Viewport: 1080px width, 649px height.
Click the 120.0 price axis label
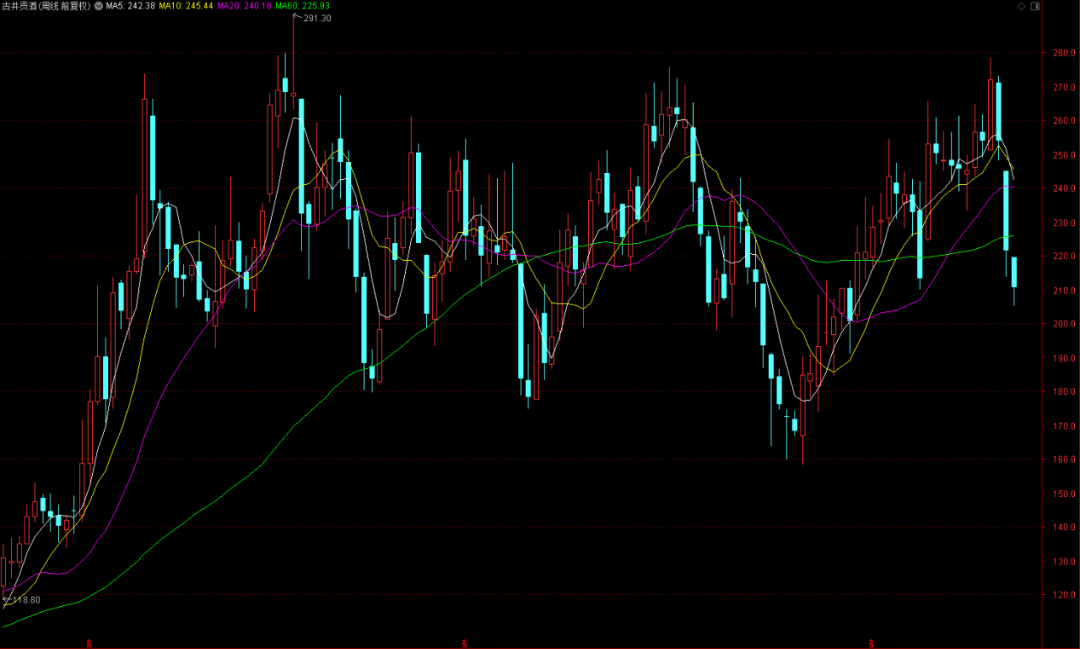1064,595
